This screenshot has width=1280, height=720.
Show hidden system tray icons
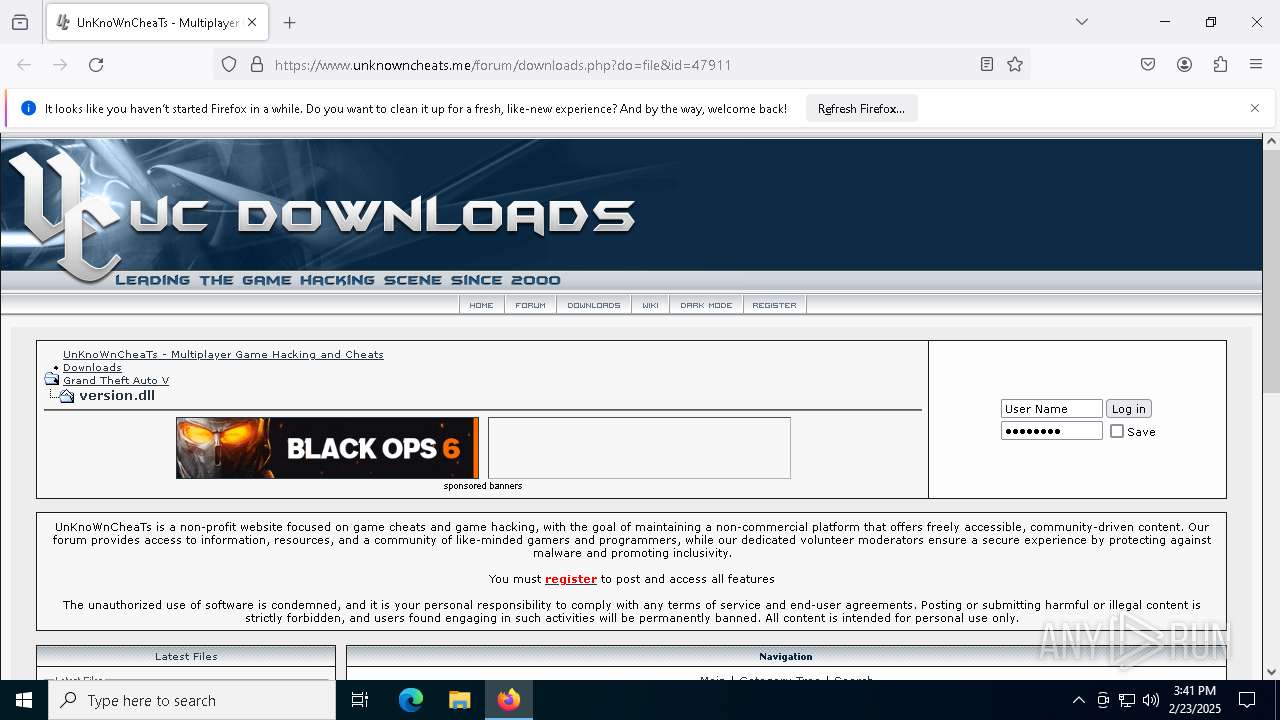pyautogui.click(x=1078, y=700)
